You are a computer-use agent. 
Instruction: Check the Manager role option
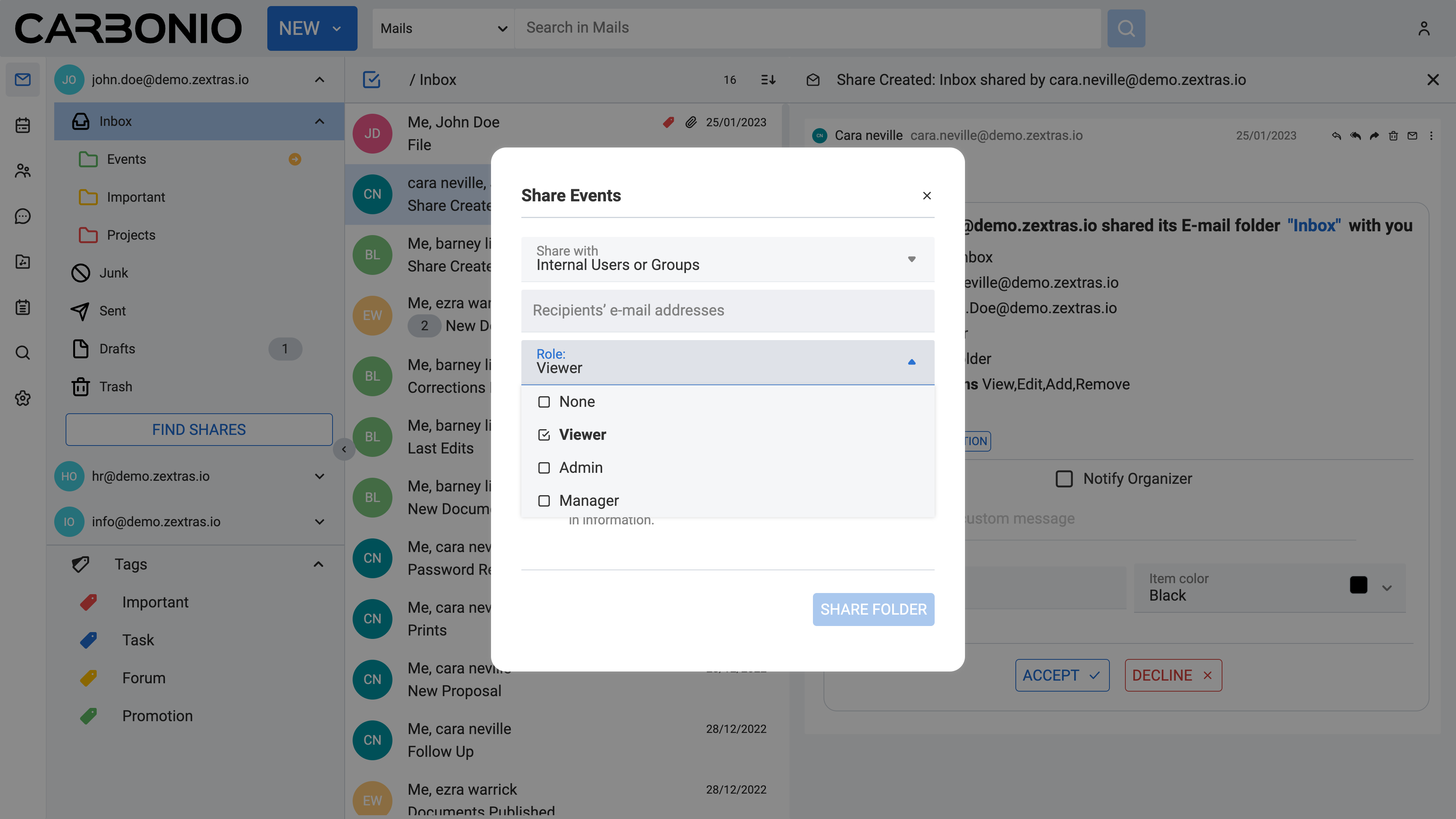[x=544, y=501]
